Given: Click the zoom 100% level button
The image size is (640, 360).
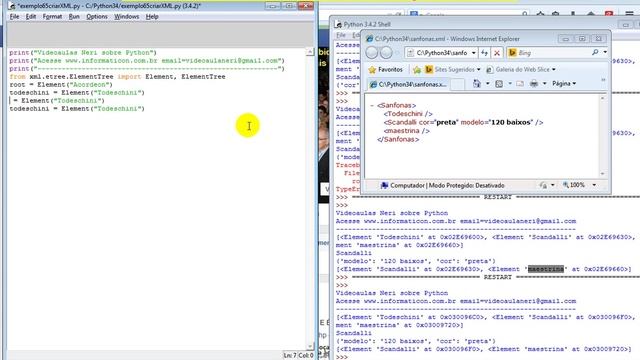Looking at the screenshot, I should coord(575,185).
